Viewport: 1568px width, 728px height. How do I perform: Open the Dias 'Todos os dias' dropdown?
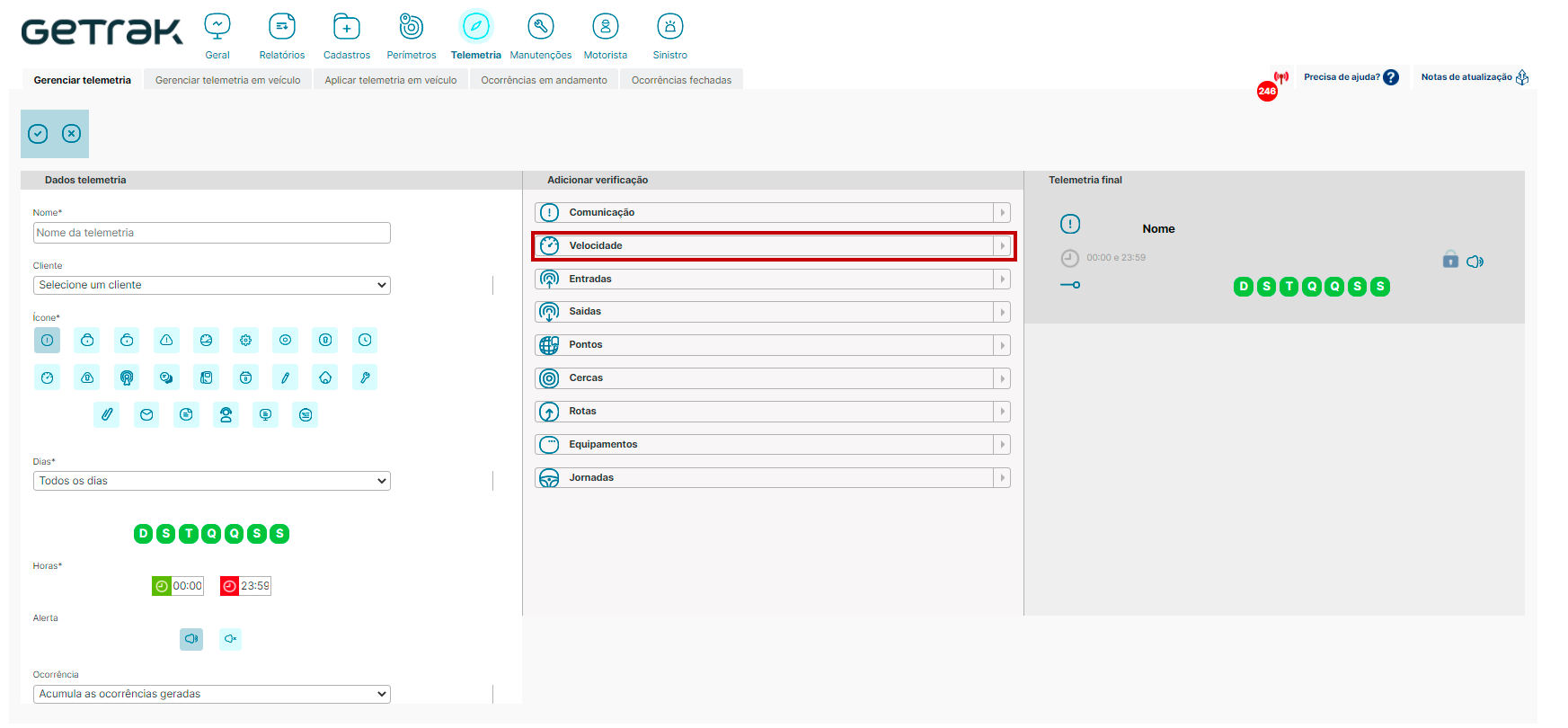(212, 481)
